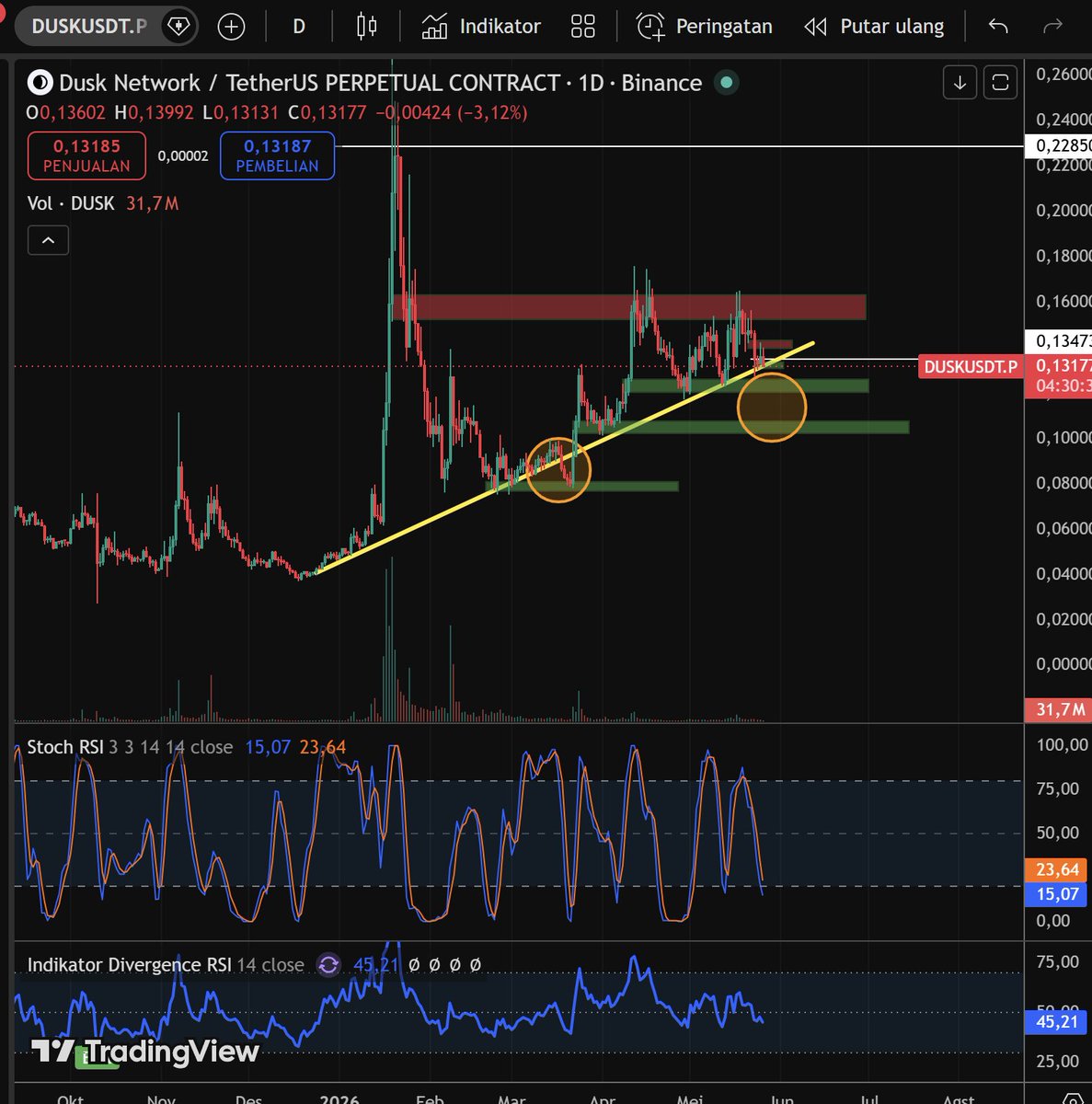Start bar replay with Putar ulang
The width and height of the screenshot is (1092, 1104).
coord(874,27)
